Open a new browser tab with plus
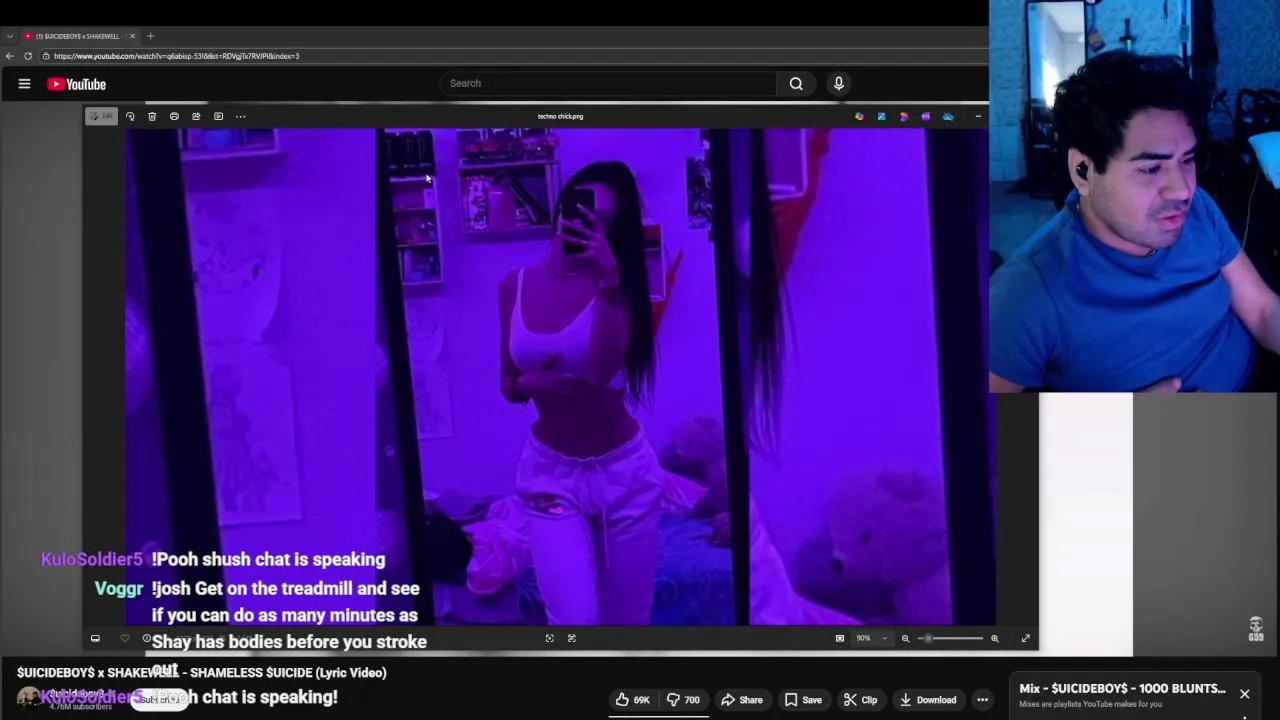Viewport: 1280px width, 720px height. (x=150, y=36)
